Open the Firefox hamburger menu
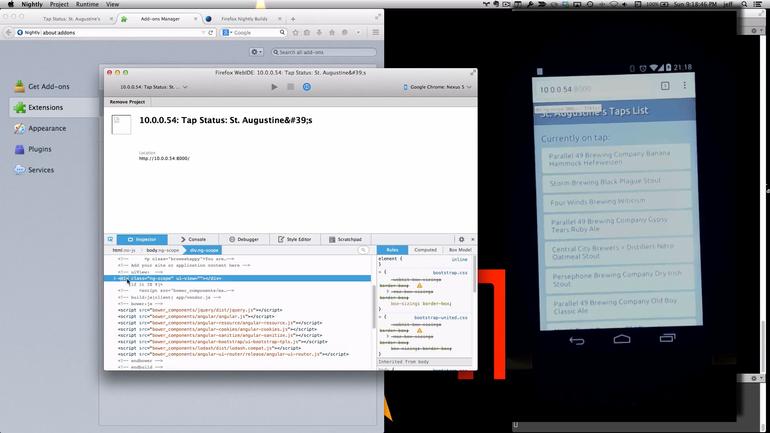The height and width of the screenshot is (433, 770). click(376, 32)
